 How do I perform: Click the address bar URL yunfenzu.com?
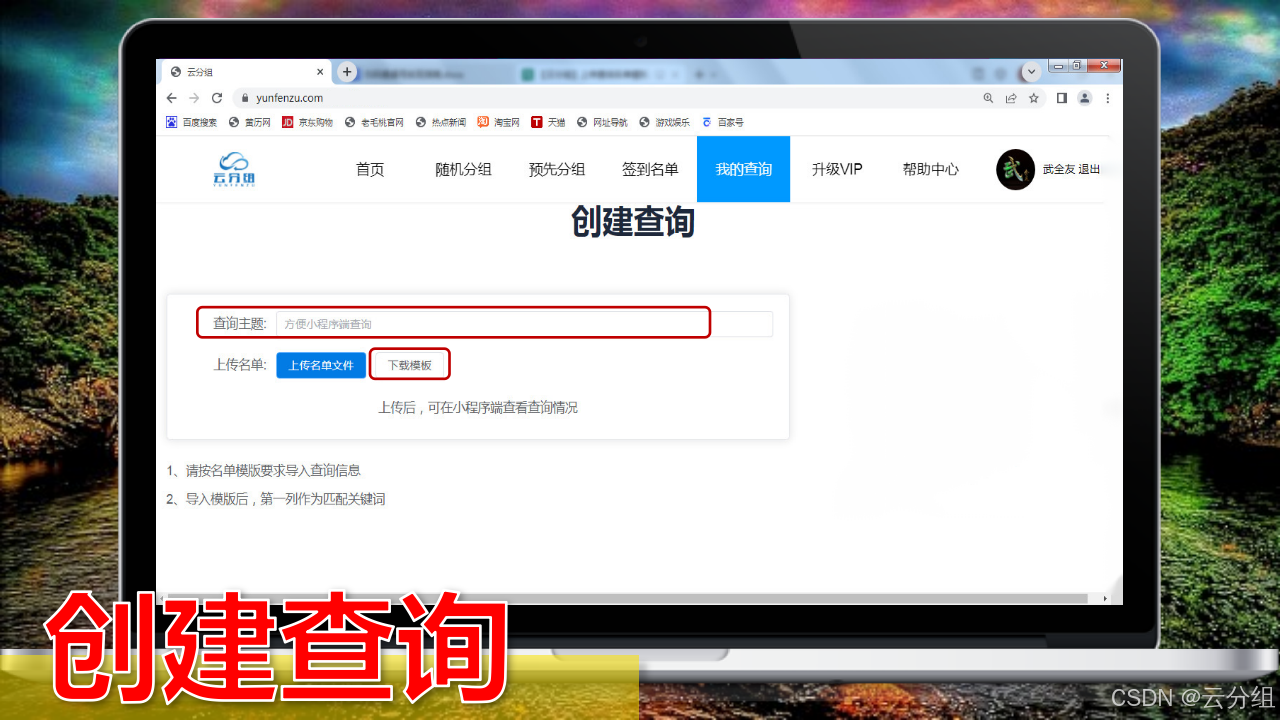pos(290,98)
